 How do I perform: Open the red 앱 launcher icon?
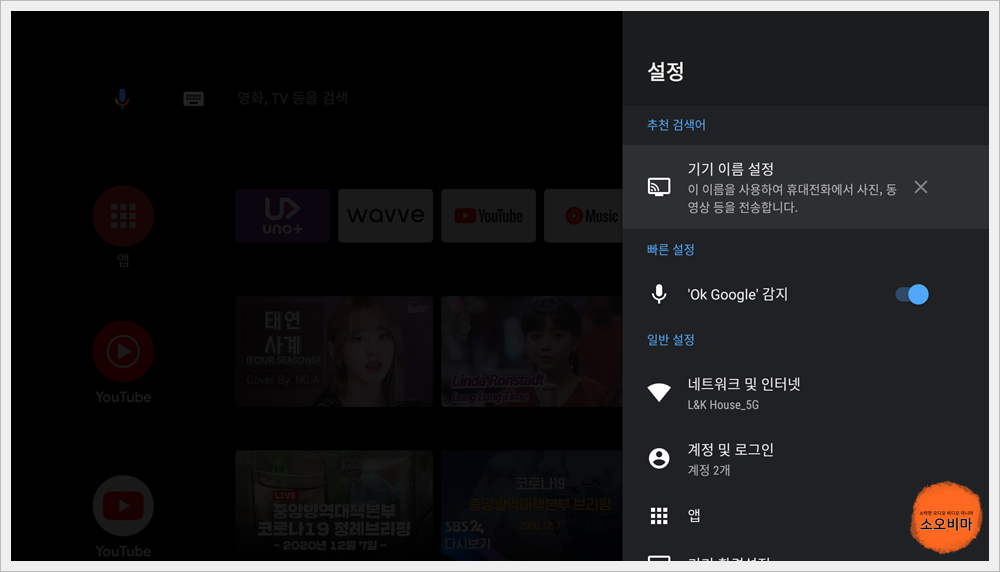(x=123, y=216)
